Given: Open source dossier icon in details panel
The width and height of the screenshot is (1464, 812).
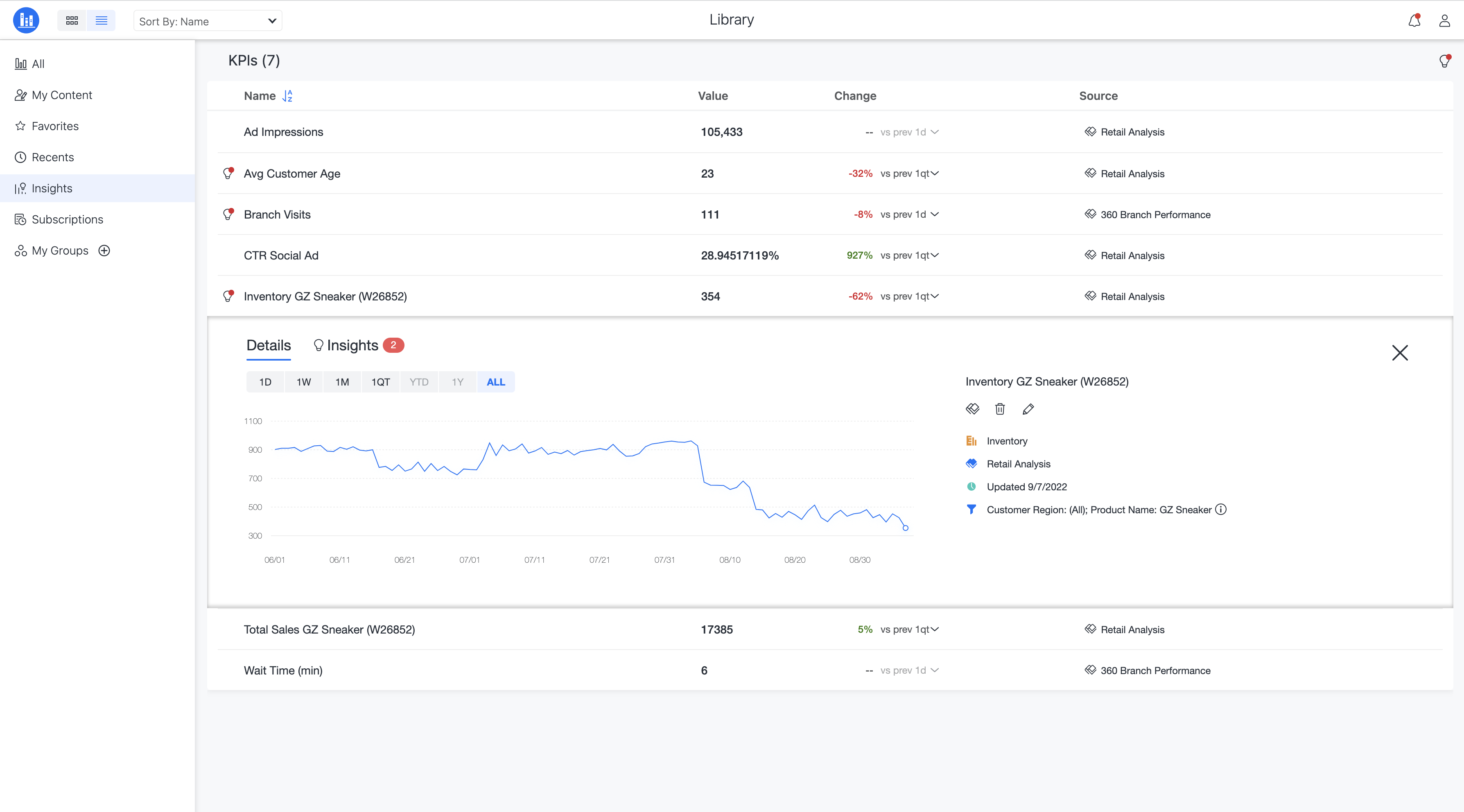Looking at the screenshot, I should tap(972, 408).
